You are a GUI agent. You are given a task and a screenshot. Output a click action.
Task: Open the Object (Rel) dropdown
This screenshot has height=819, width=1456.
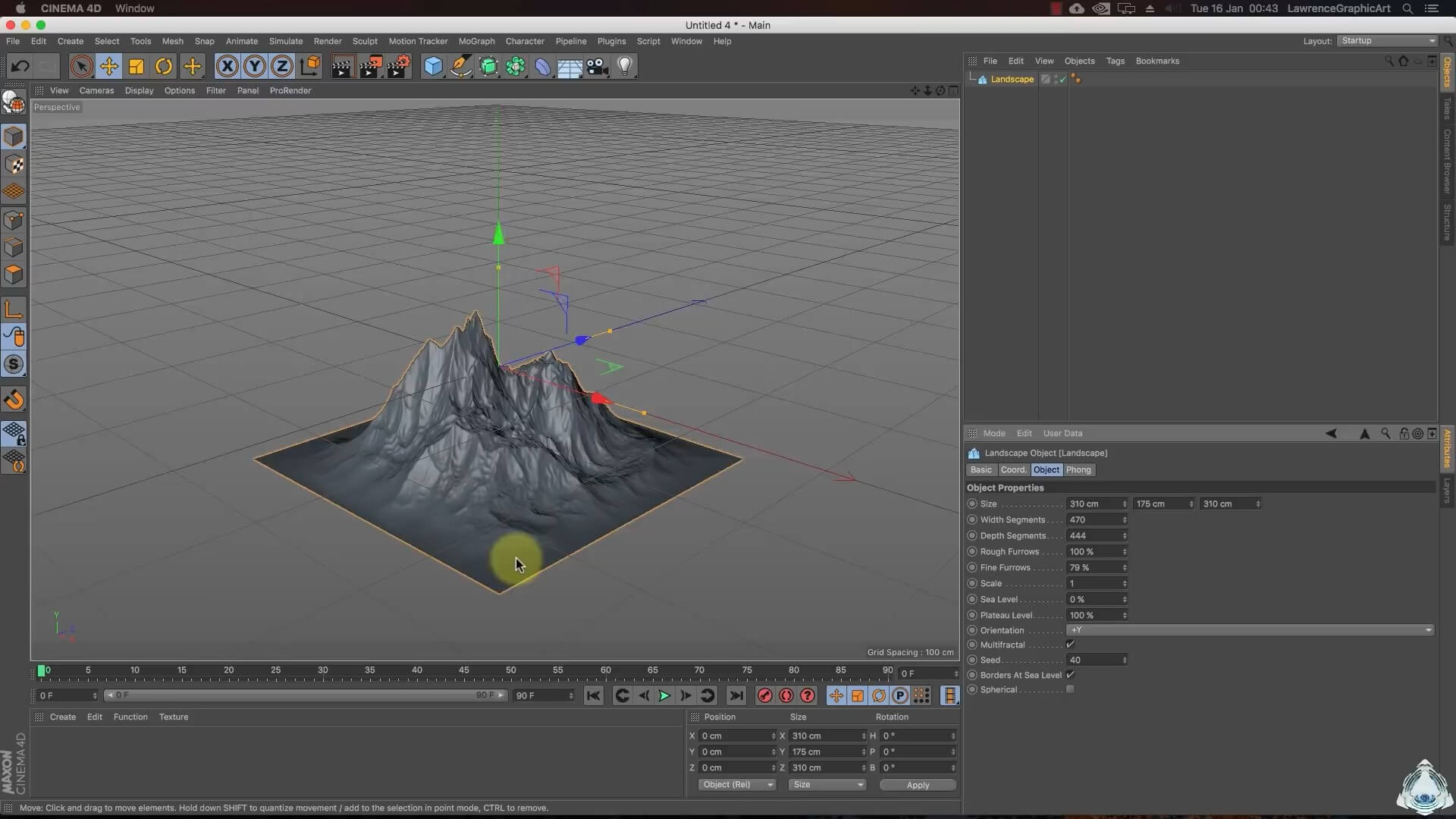(x=736, y=785)
